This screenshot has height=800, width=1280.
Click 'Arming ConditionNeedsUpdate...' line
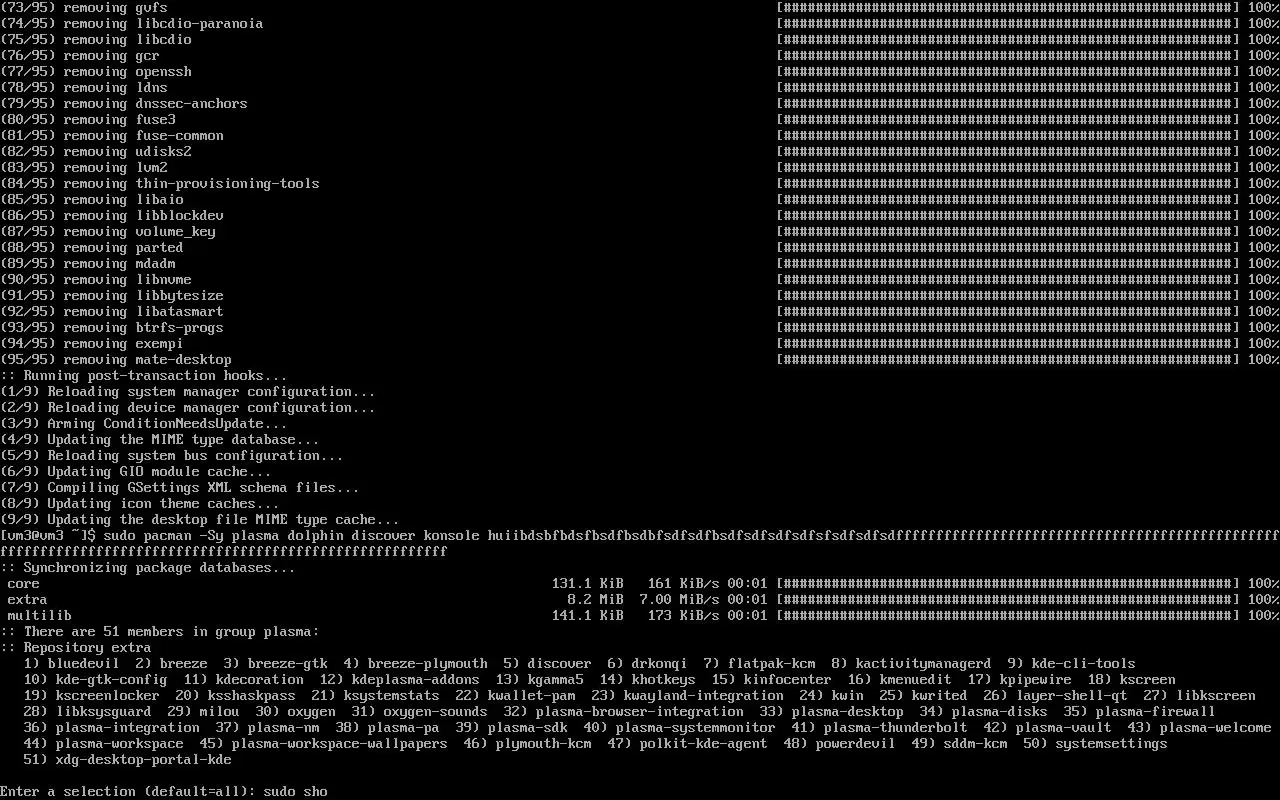(x=144, y=423)
